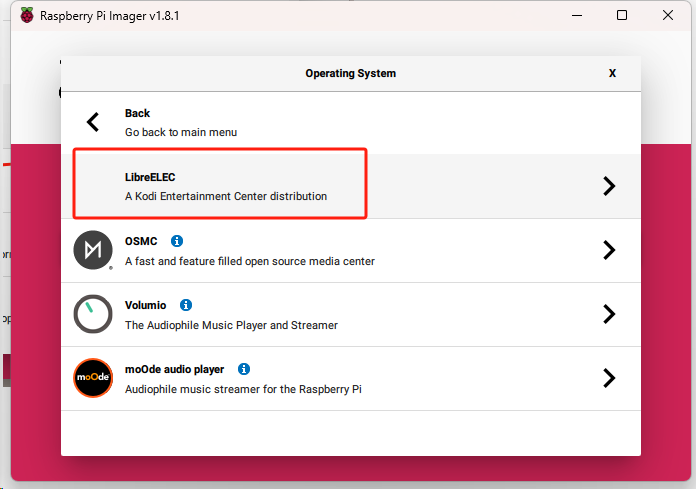Minimize the Raspberry Pi Imager window
The image size is (696, 489).
pyautogui.click(x=577, y=15)
